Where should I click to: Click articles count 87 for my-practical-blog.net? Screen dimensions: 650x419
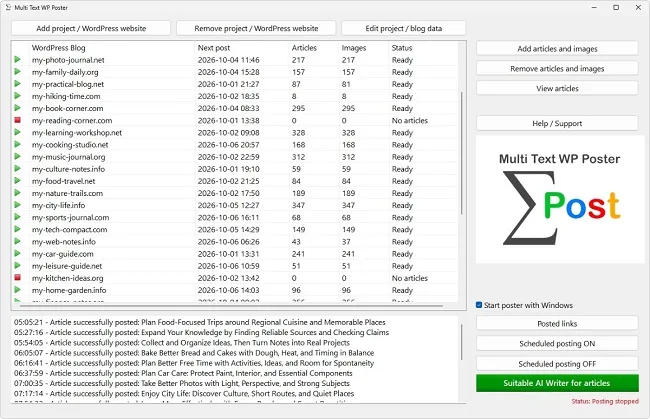click(x=296, y=84)
